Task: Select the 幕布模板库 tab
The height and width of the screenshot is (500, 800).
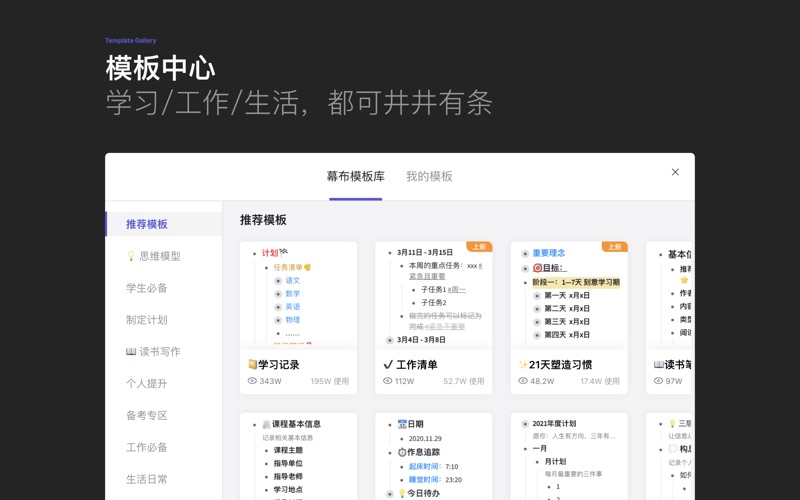Action: (355, 176)
